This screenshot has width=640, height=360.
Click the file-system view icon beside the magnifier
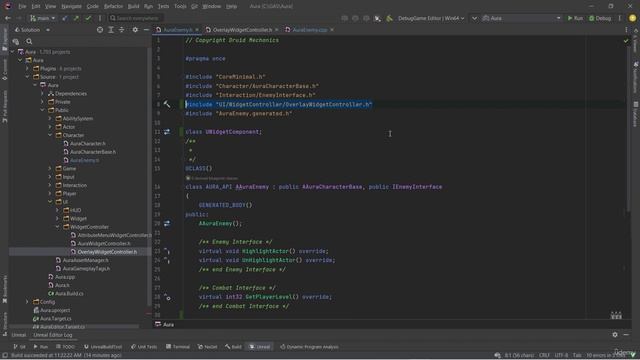(x=16, y=42)
